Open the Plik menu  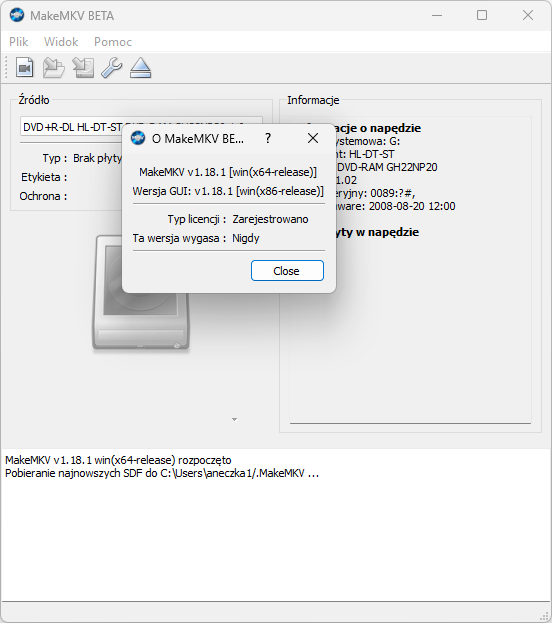point(19,42)
